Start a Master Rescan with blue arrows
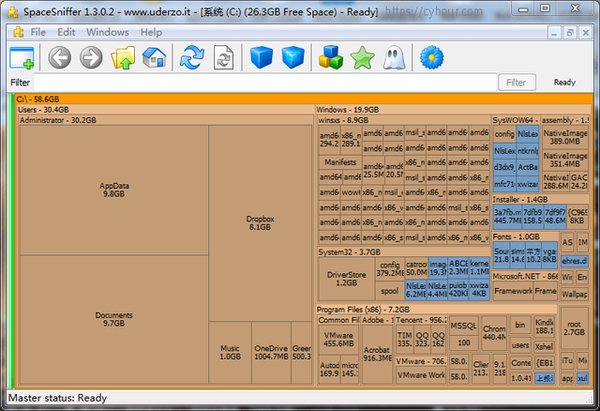The image size is (600, 411). point(192,57)
